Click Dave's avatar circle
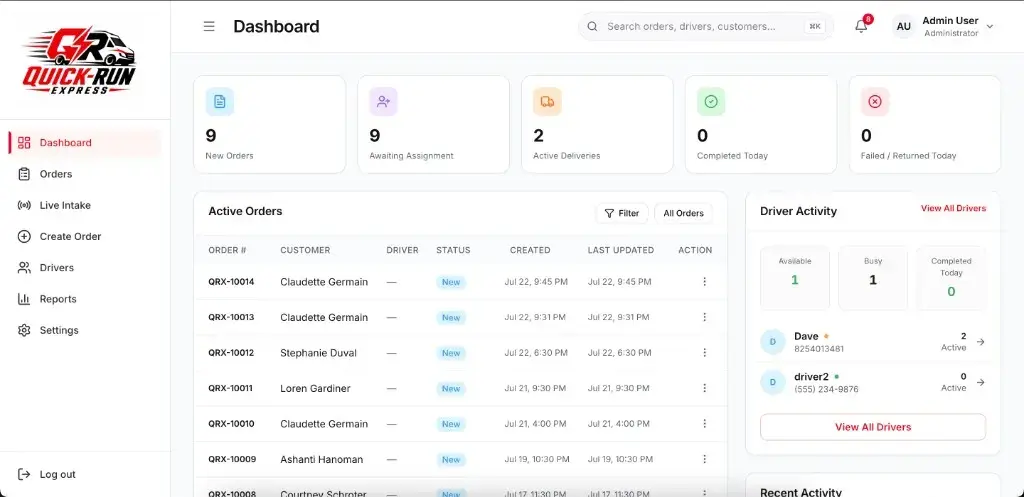The width and height of the screenshot is (1024, 497). click(x=773, y=342)
